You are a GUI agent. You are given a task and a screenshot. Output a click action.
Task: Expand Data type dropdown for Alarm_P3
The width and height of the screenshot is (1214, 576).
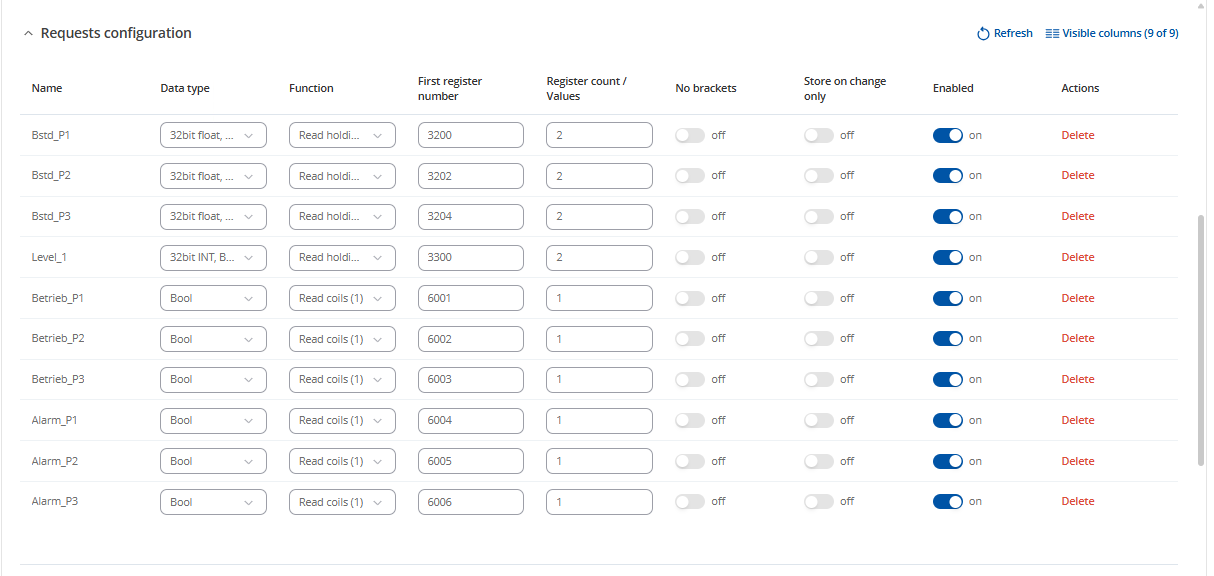[x=213, y=502]
